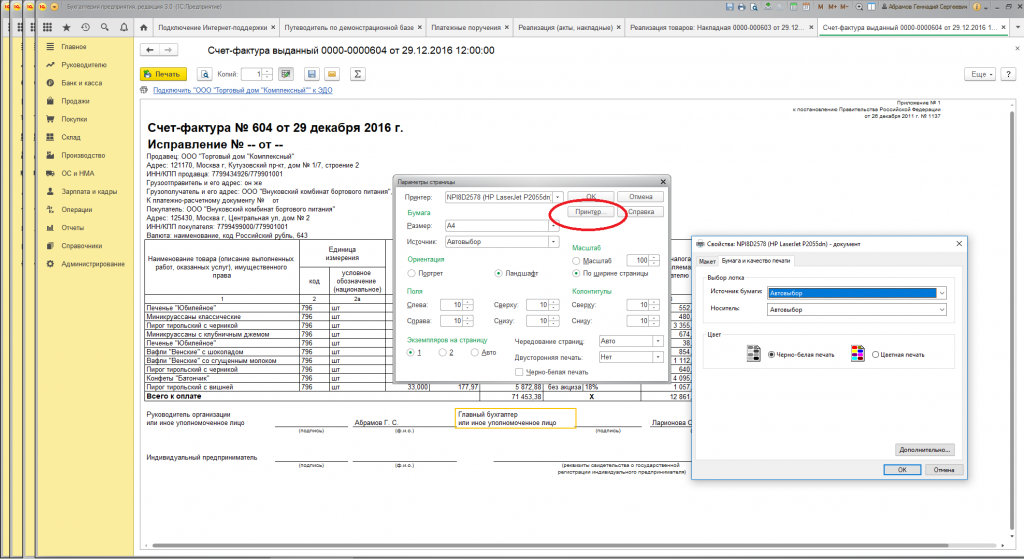The image size is (1024, 560).
Task: Click the M memory button
Action: click(x=820, y=7)
